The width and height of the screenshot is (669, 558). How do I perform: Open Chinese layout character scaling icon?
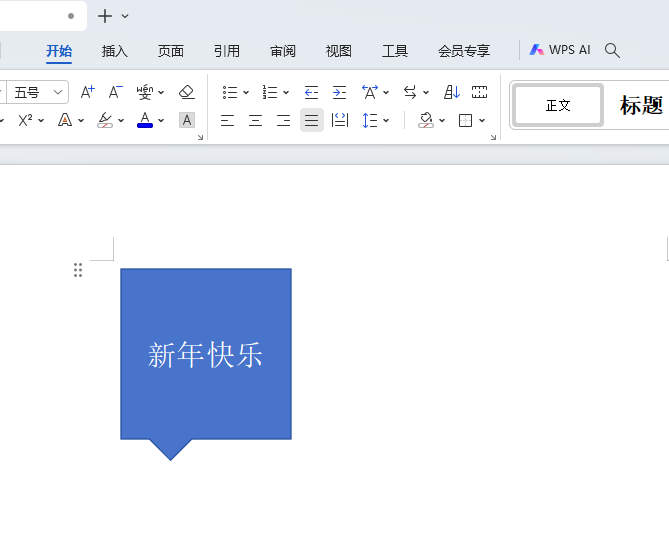pos(370,92)
